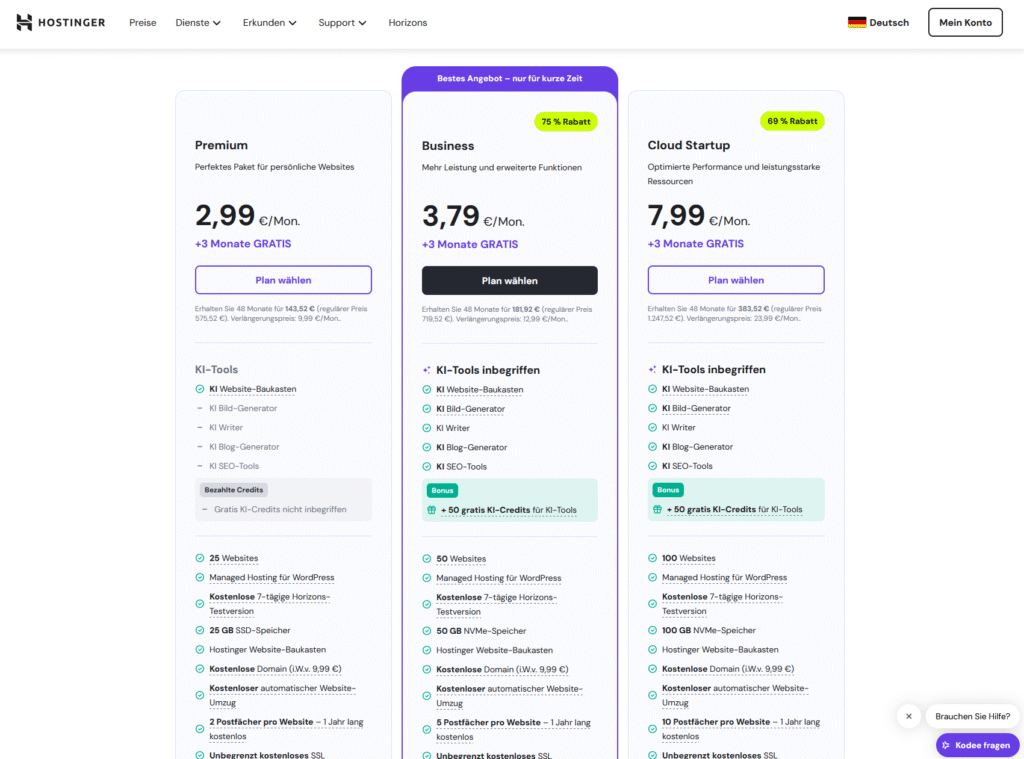This screenshot has width=1024, height=759.
Task: Click the Premium price 2,99 €/Mon.
Action: (248, 216)
